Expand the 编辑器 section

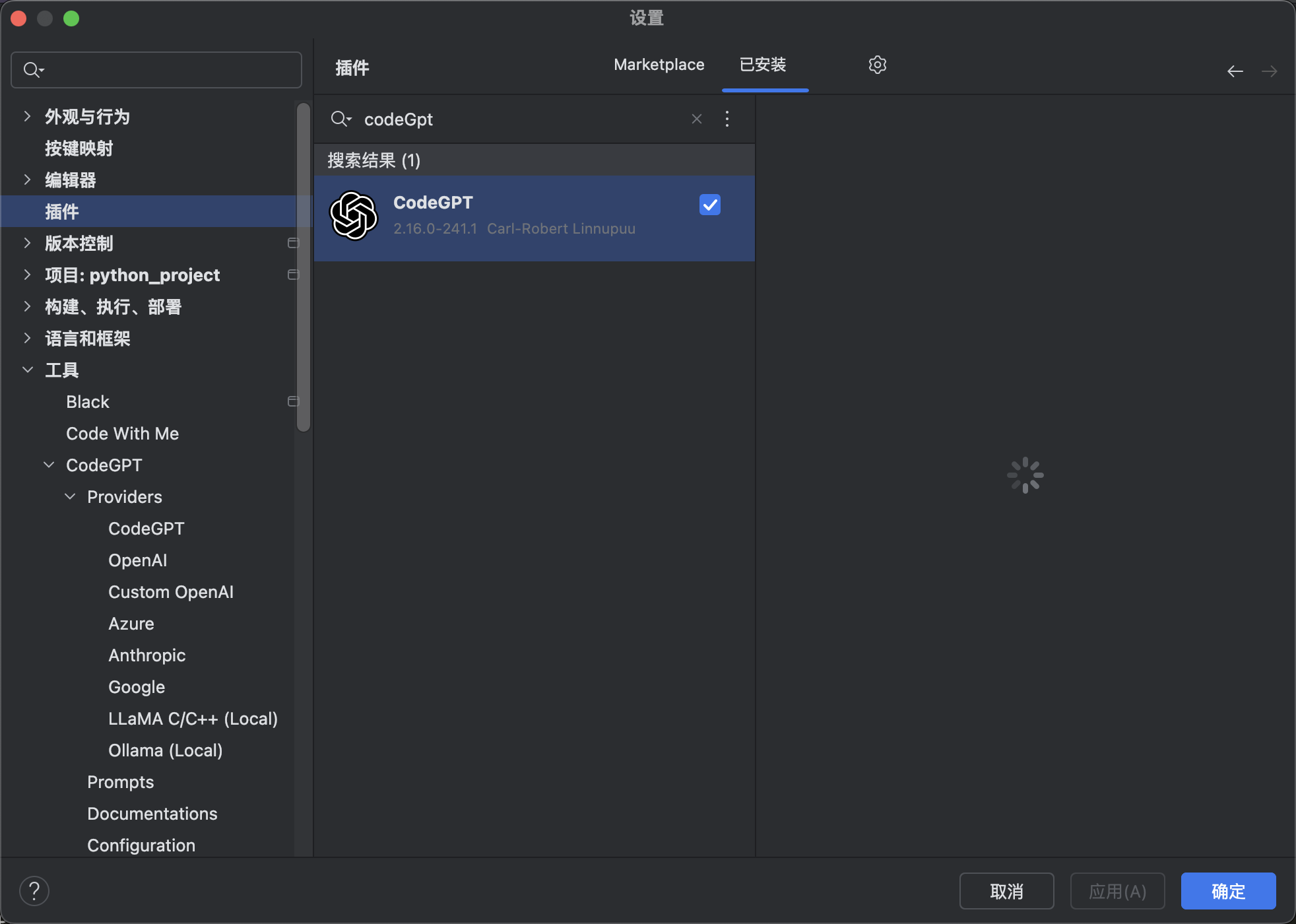click(x=28, y=180)
